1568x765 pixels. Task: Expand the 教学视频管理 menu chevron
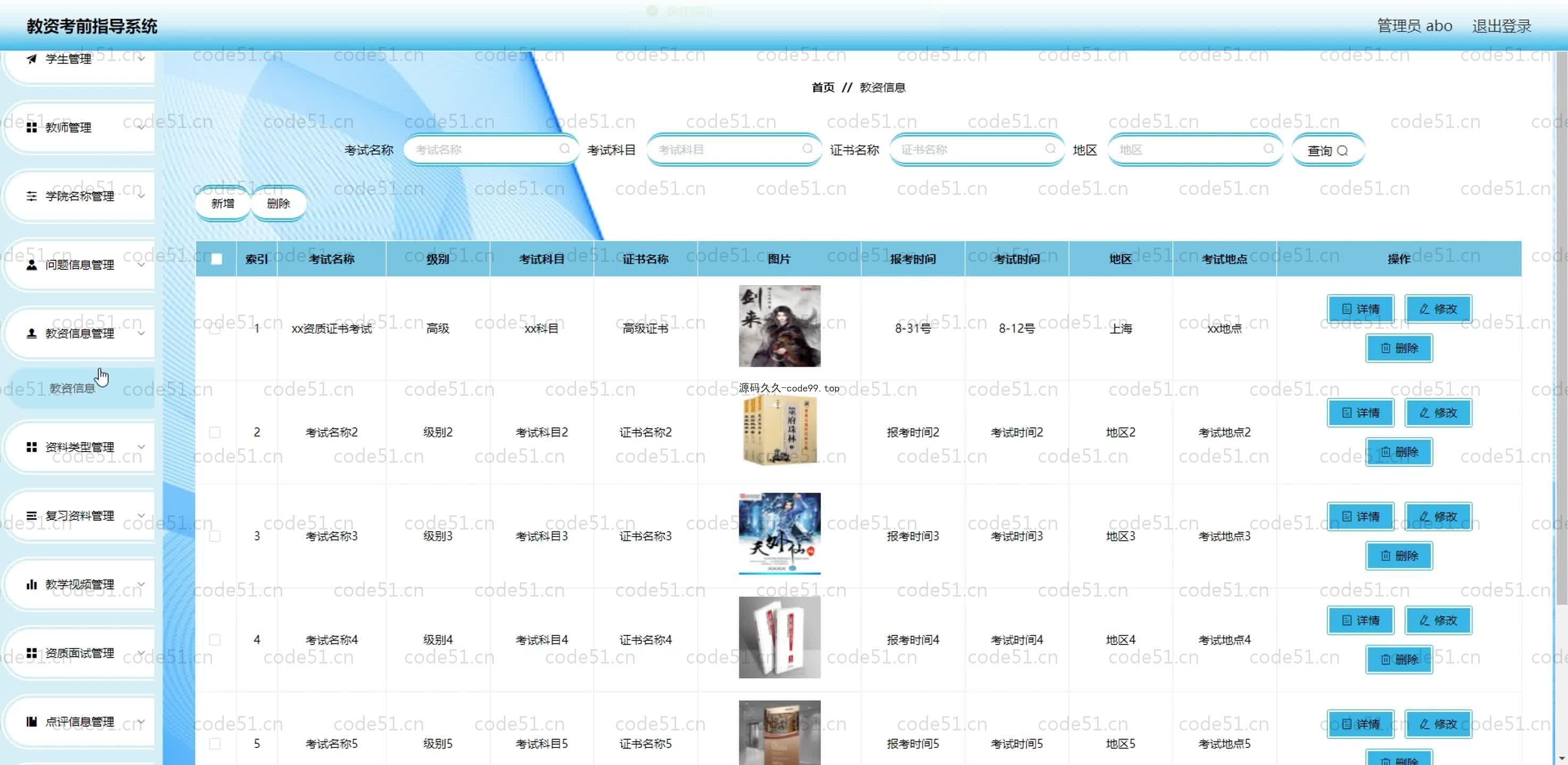(x=141, y=584)
